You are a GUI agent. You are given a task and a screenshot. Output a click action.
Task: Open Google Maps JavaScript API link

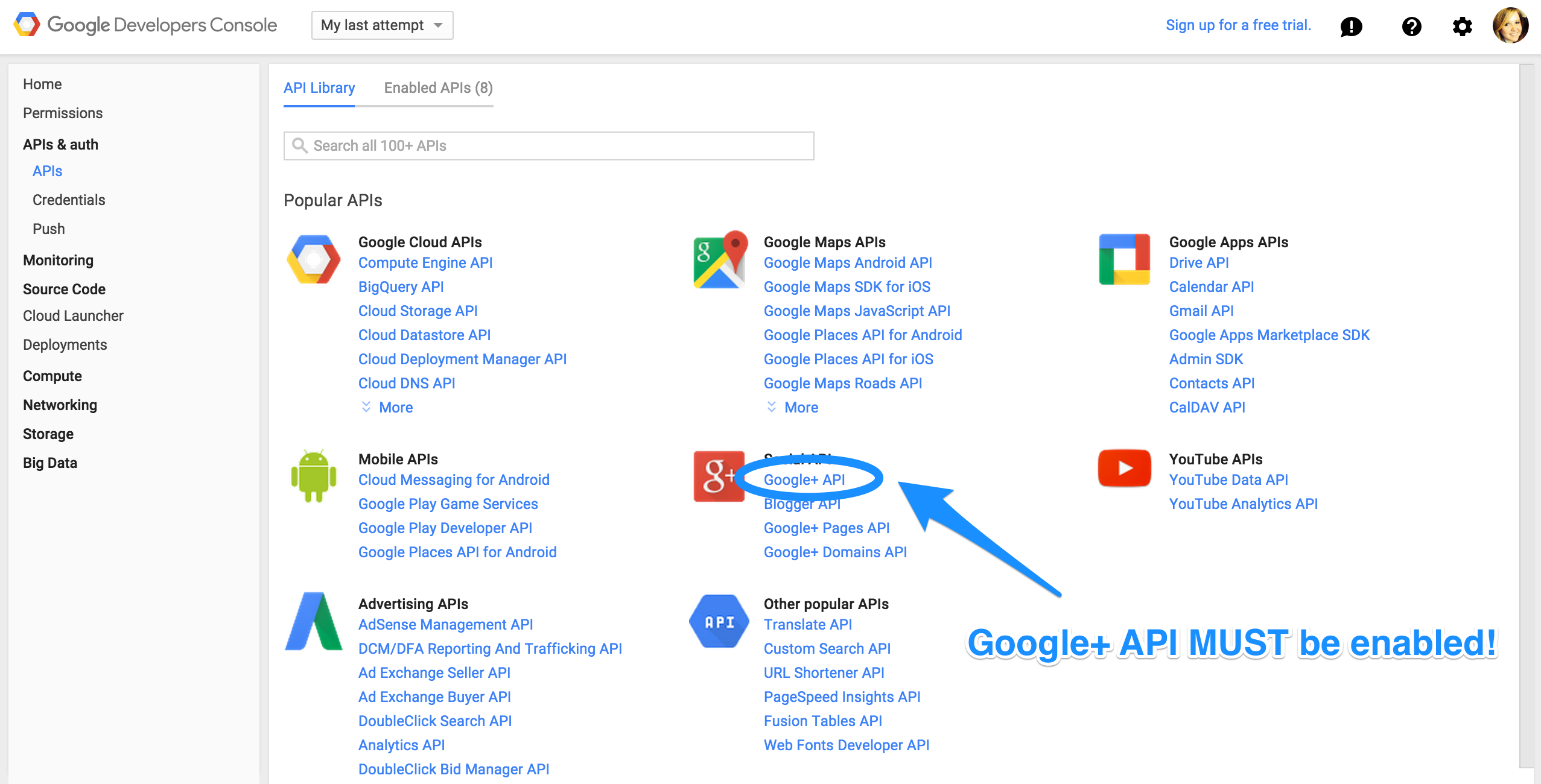coord(857,311)
